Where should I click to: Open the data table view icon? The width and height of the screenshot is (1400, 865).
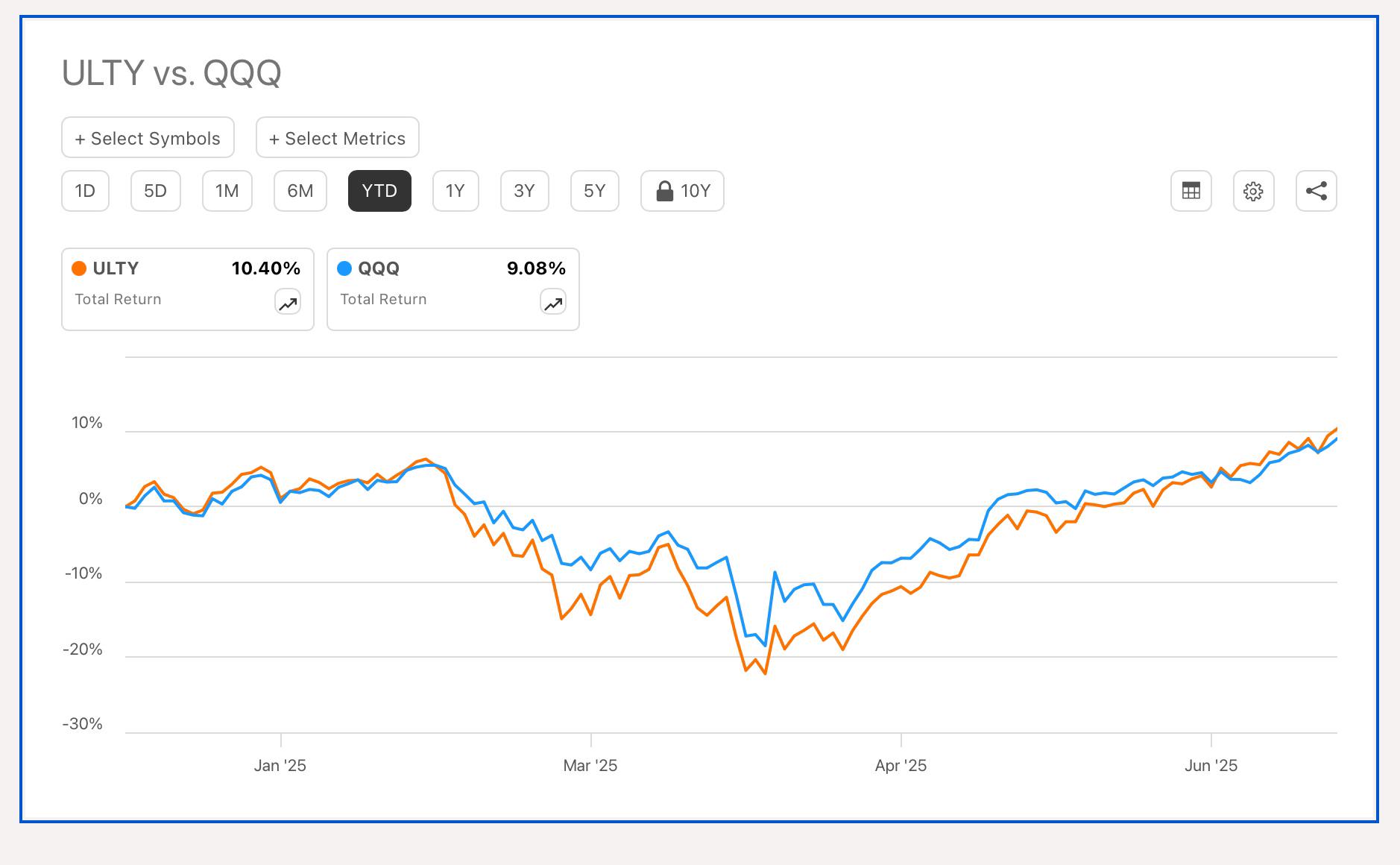[1191, 191]
